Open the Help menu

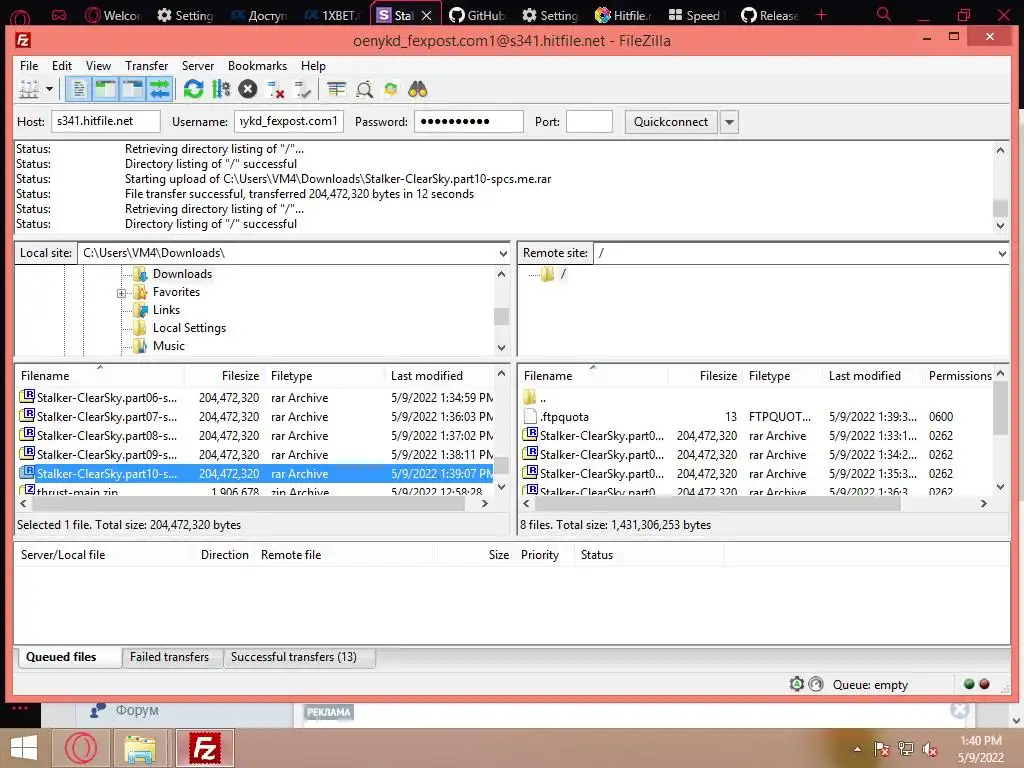313,65
